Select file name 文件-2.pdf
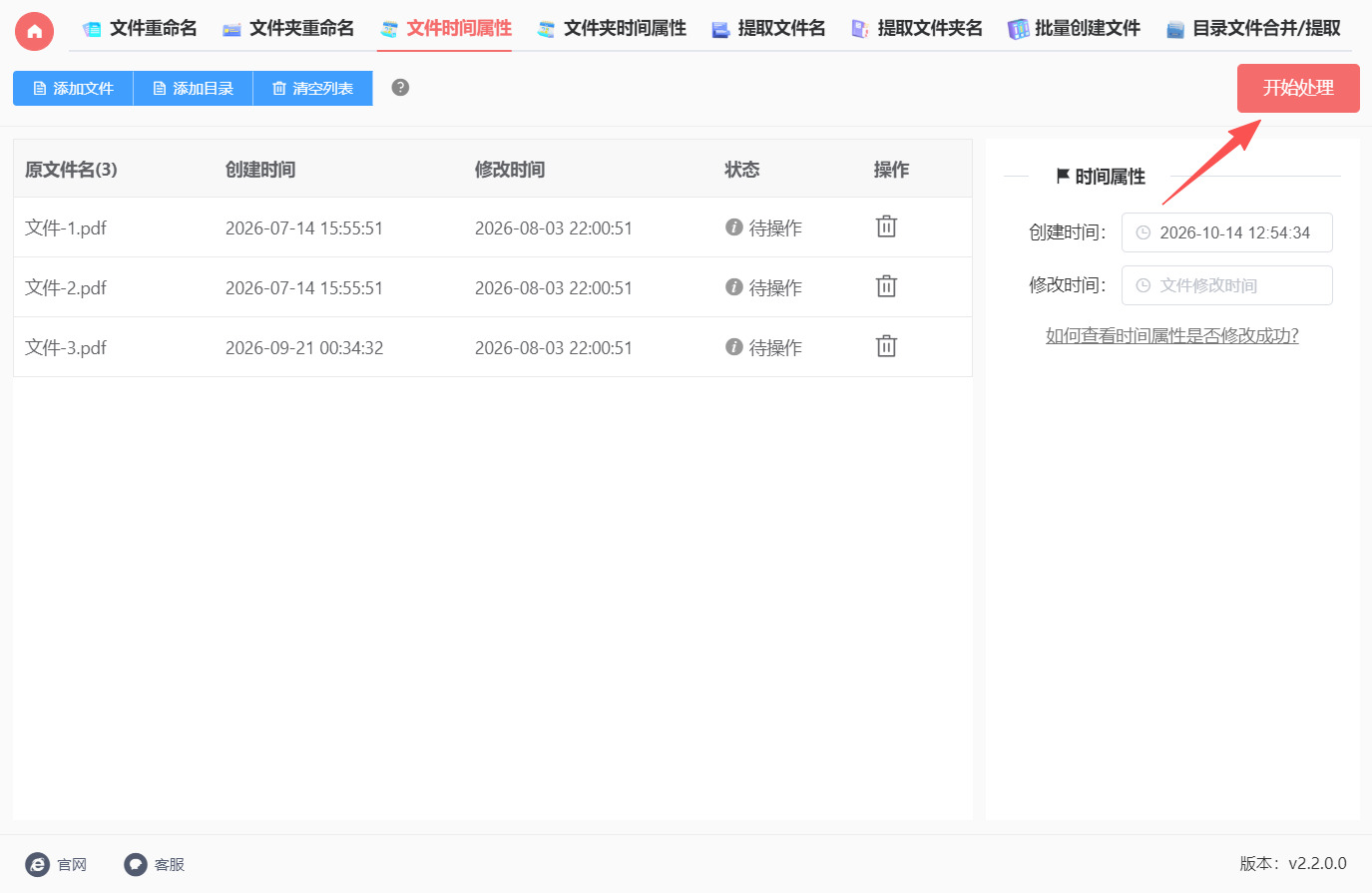Image resolution: width=1372 pixels, height=893 pixels. pyautogui.click(x=66, y=287)
